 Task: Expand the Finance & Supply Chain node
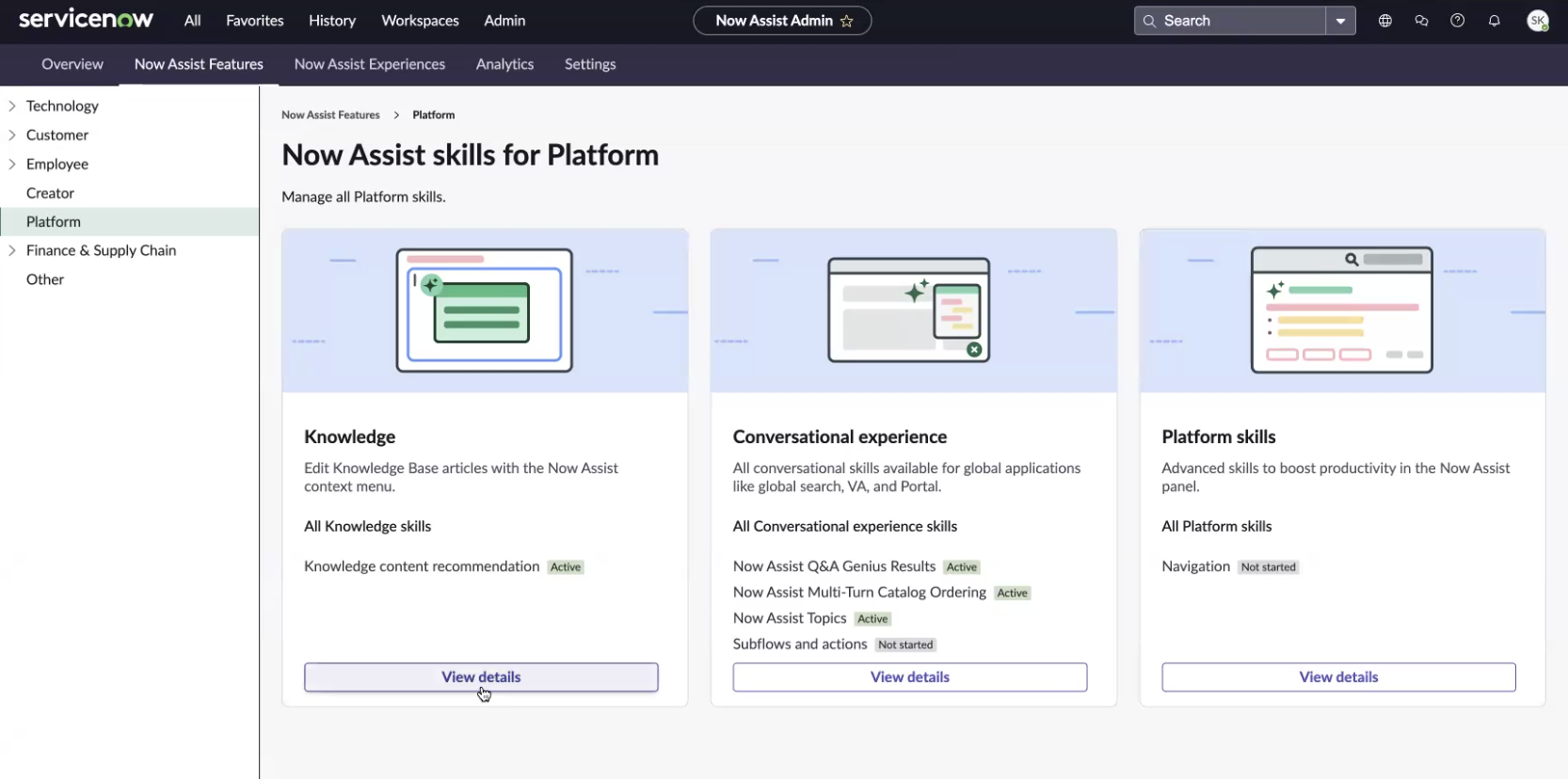(12, 250)
